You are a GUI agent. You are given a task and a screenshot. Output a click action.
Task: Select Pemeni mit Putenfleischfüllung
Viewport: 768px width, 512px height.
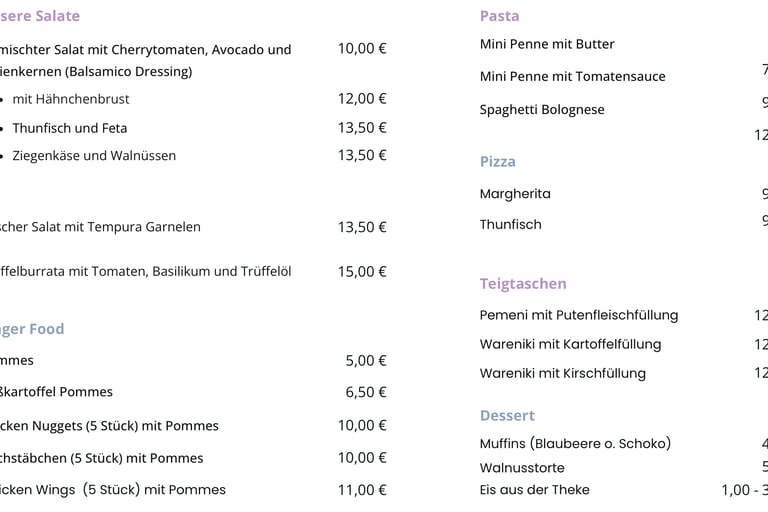point(579,315)
